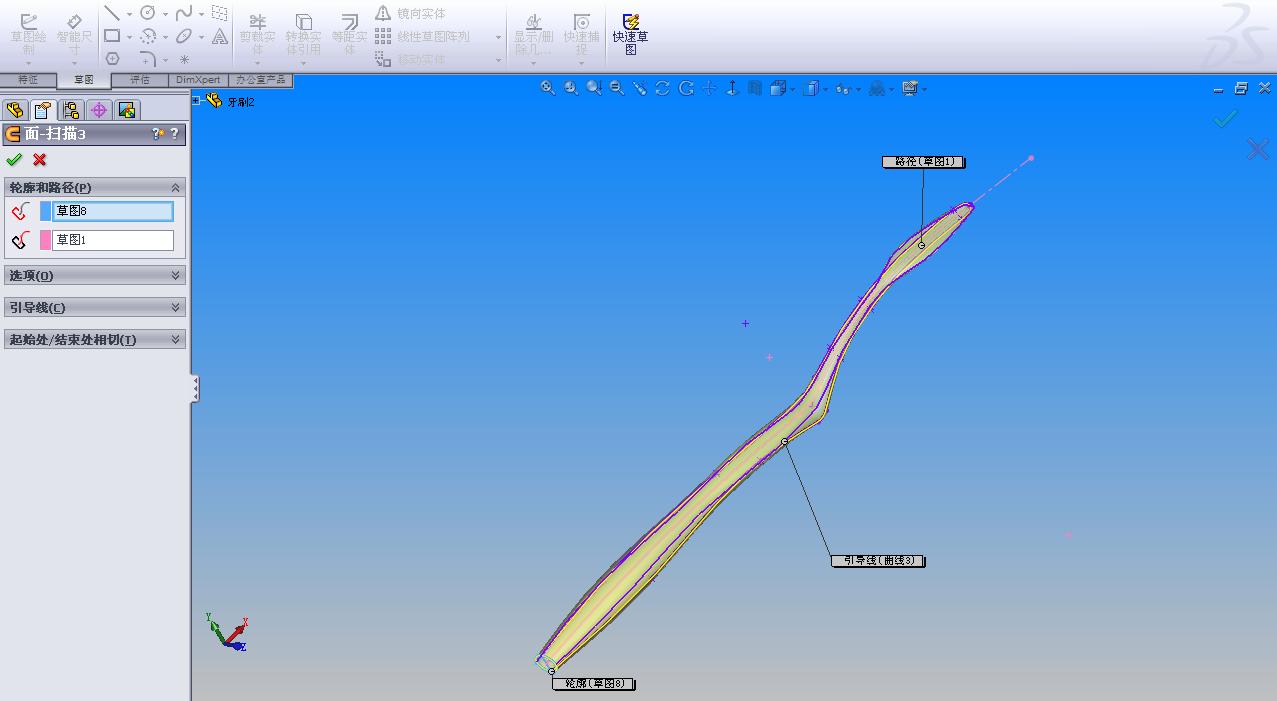The height and width of the screenshot is (701, 1277).
Task: Click Linear Sketch Pattern (线性草图阵列)
Action: coord(423,36)
